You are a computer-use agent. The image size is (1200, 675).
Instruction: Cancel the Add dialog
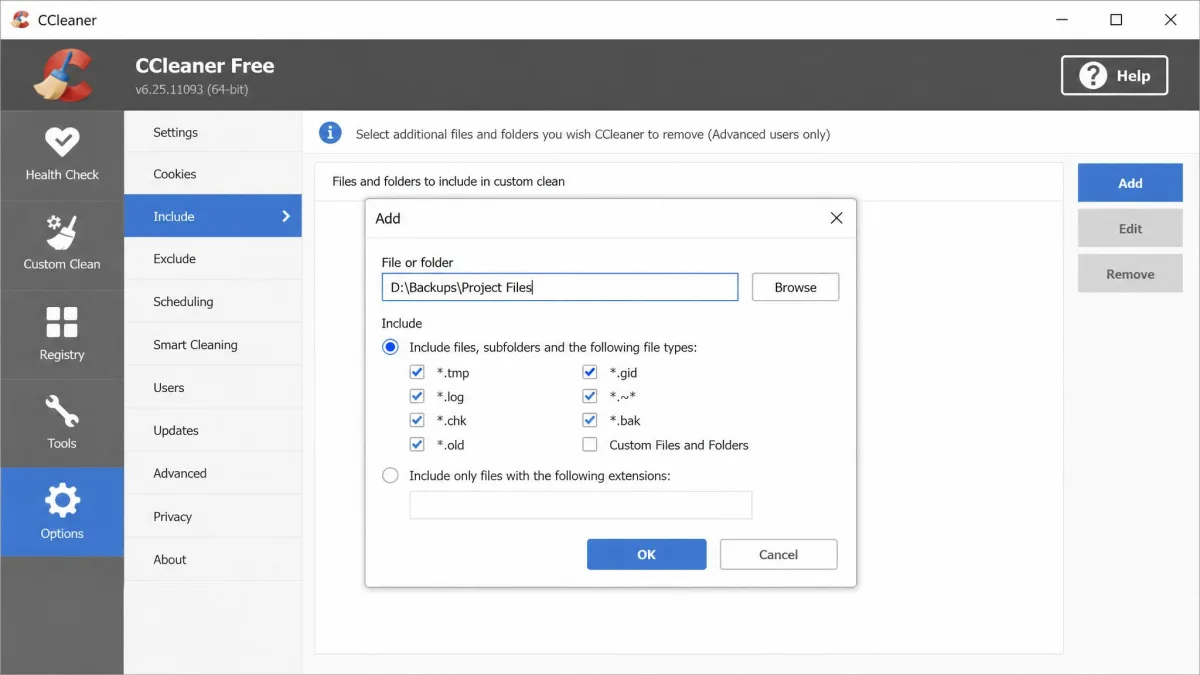778,554
